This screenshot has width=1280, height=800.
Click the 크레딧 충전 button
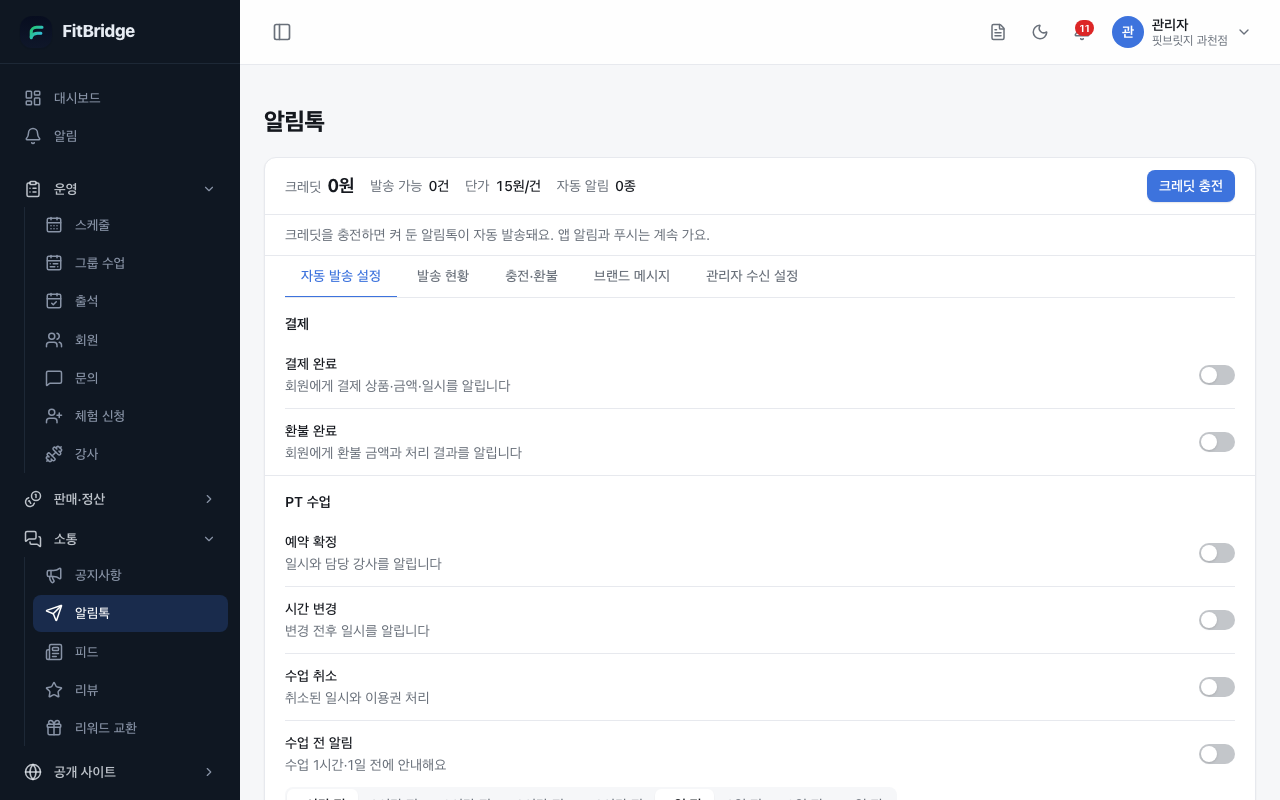coord(1191,186)
